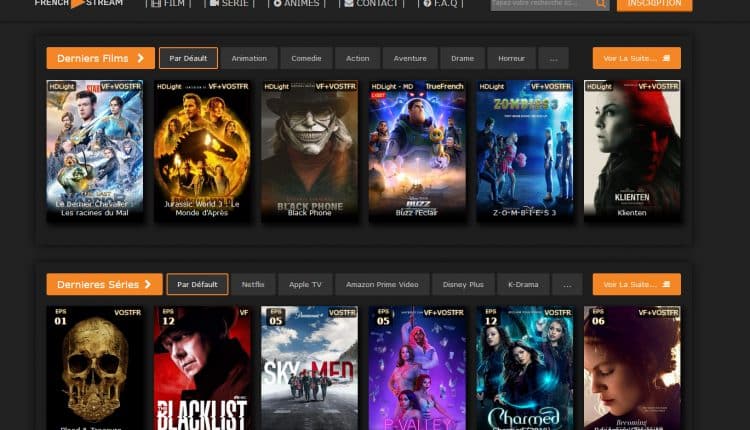This screenshot has width=750, height=430.
Task: Click list icon on series Voir La Suite
Action: point(666,284)
